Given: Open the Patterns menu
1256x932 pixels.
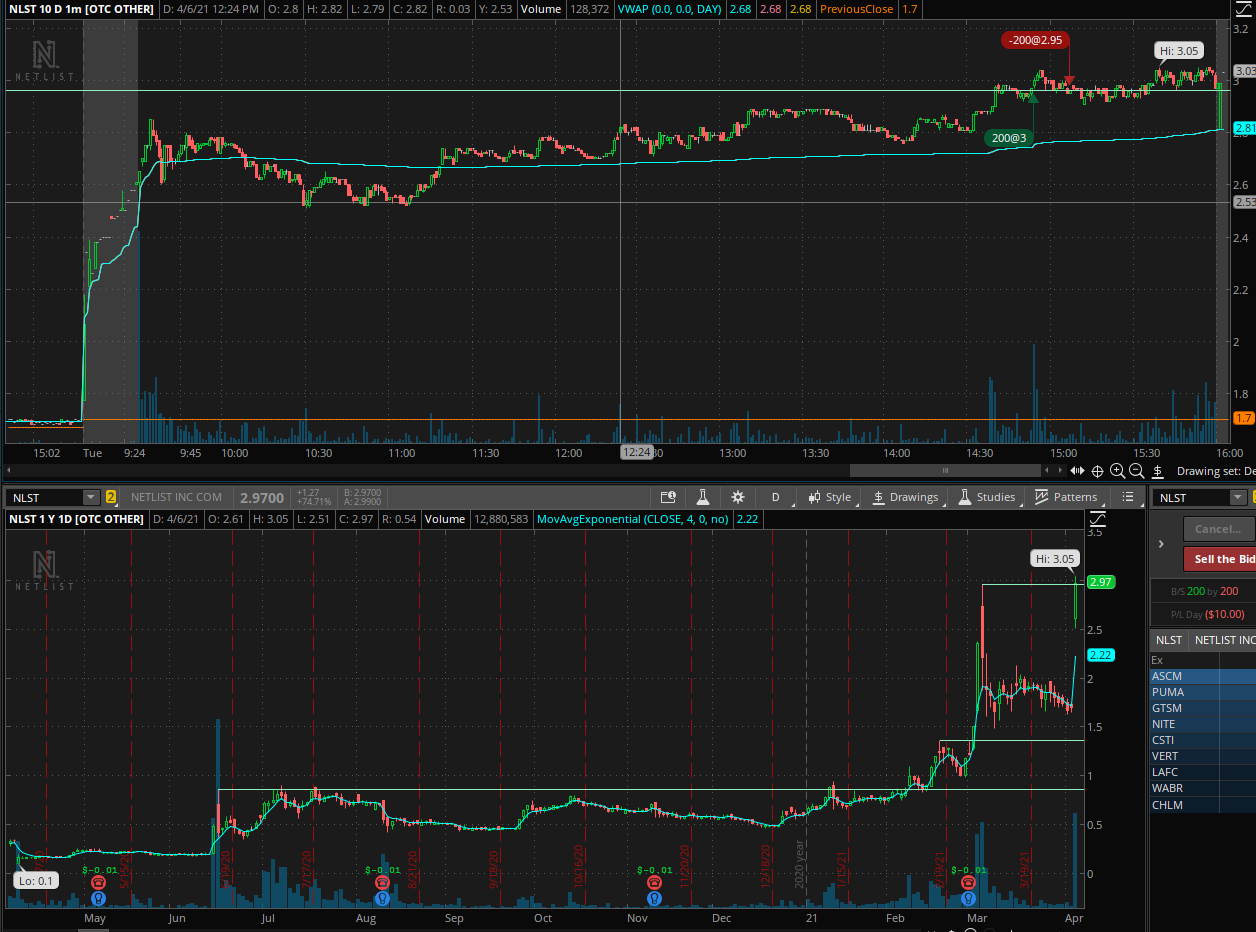Looking at the screenshot, I should pos(1066,497).
